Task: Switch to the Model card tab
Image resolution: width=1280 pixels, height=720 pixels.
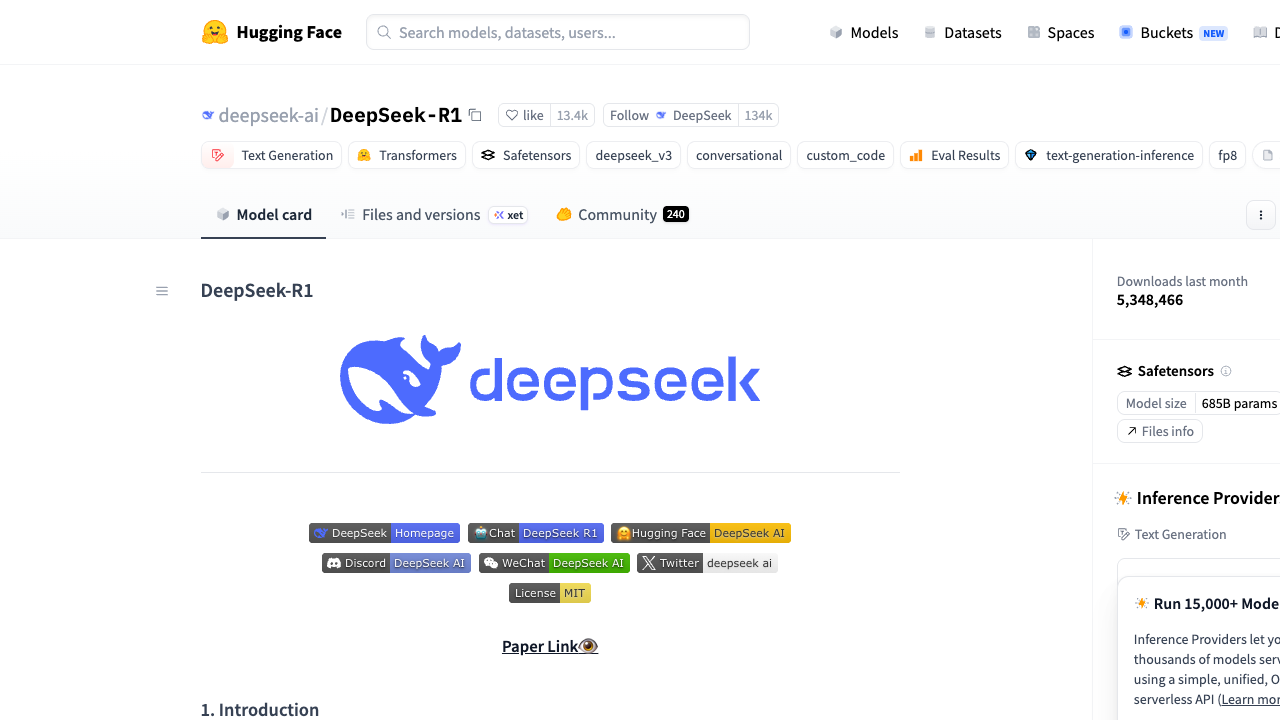Action: click(x=263, y=214)
